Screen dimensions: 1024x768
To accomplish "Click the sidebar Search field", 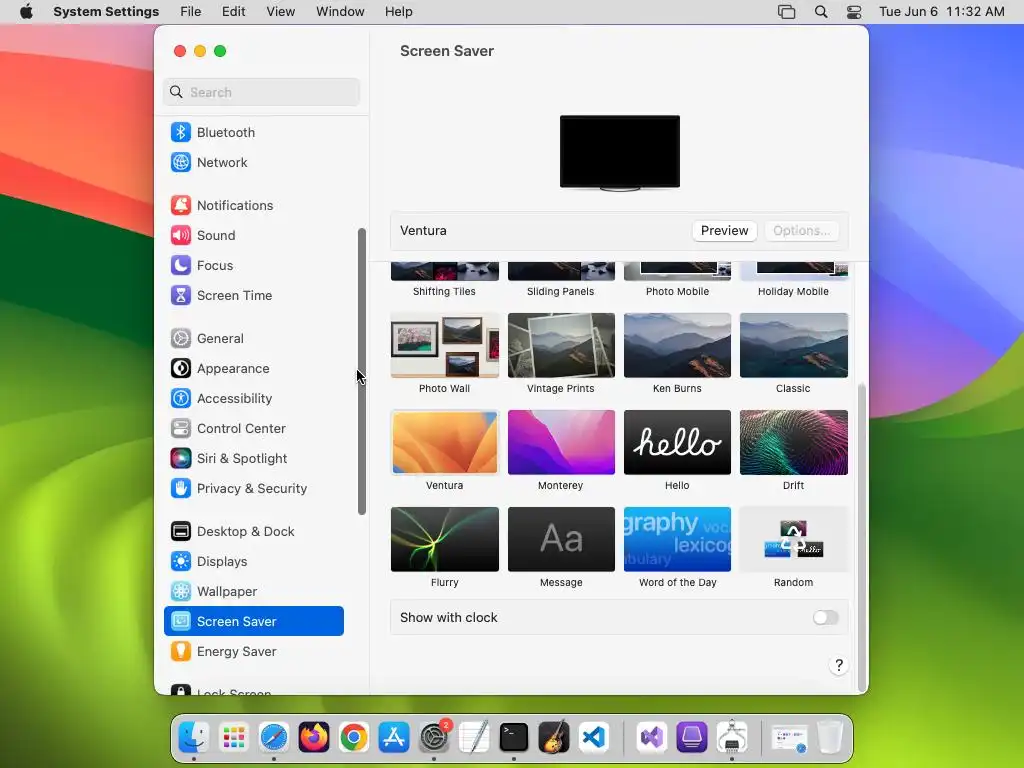I will pyautogui.click(x=261, y=92).
